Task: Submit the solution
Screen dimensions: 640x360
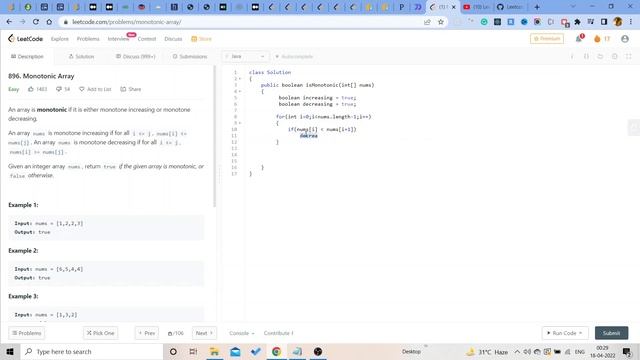Action: pos(611,333)
